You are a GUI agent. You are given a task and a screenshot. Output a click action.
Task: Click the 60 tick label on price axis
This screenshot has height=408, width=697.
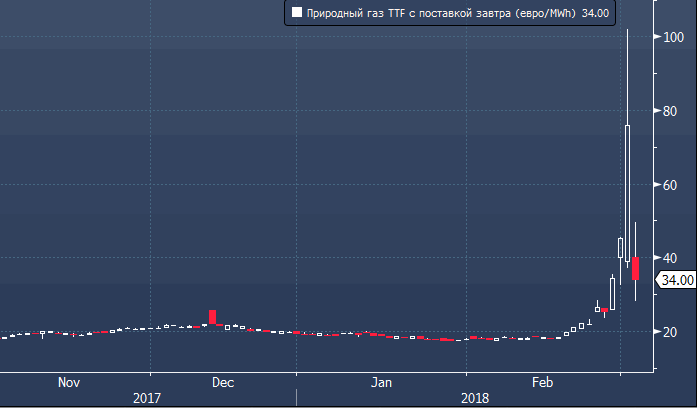(x=670, y=185)
